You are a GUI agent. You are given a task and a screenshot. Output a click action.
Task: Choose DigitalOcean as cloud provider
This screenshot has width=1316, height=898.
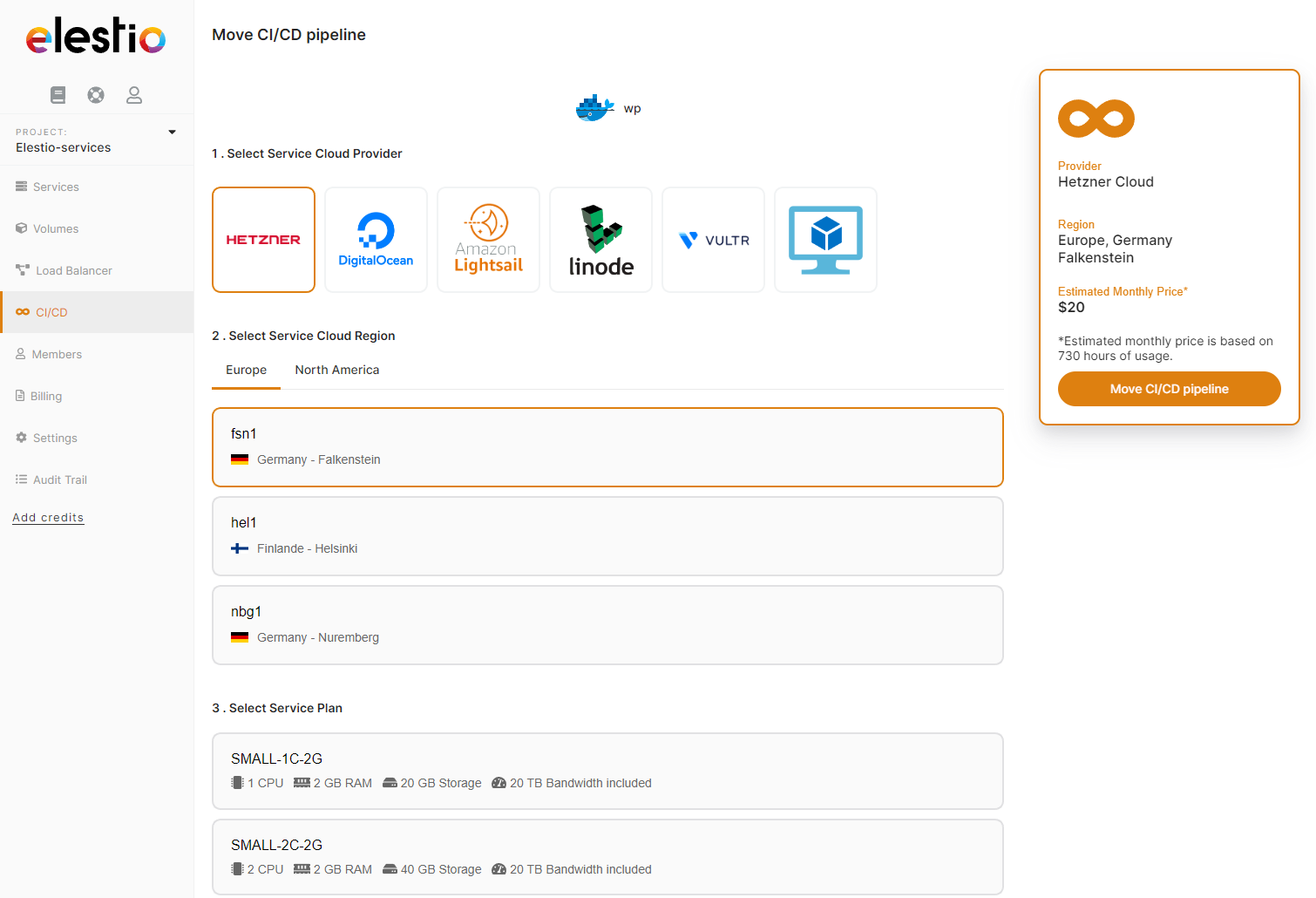(x=376, y=240)
